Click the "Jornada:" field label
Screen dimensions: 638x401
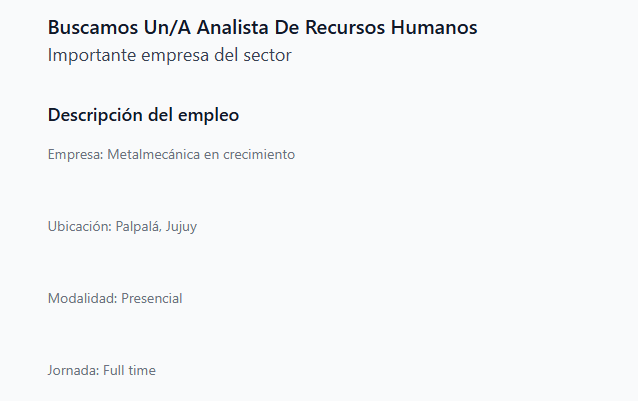(73, 371)
